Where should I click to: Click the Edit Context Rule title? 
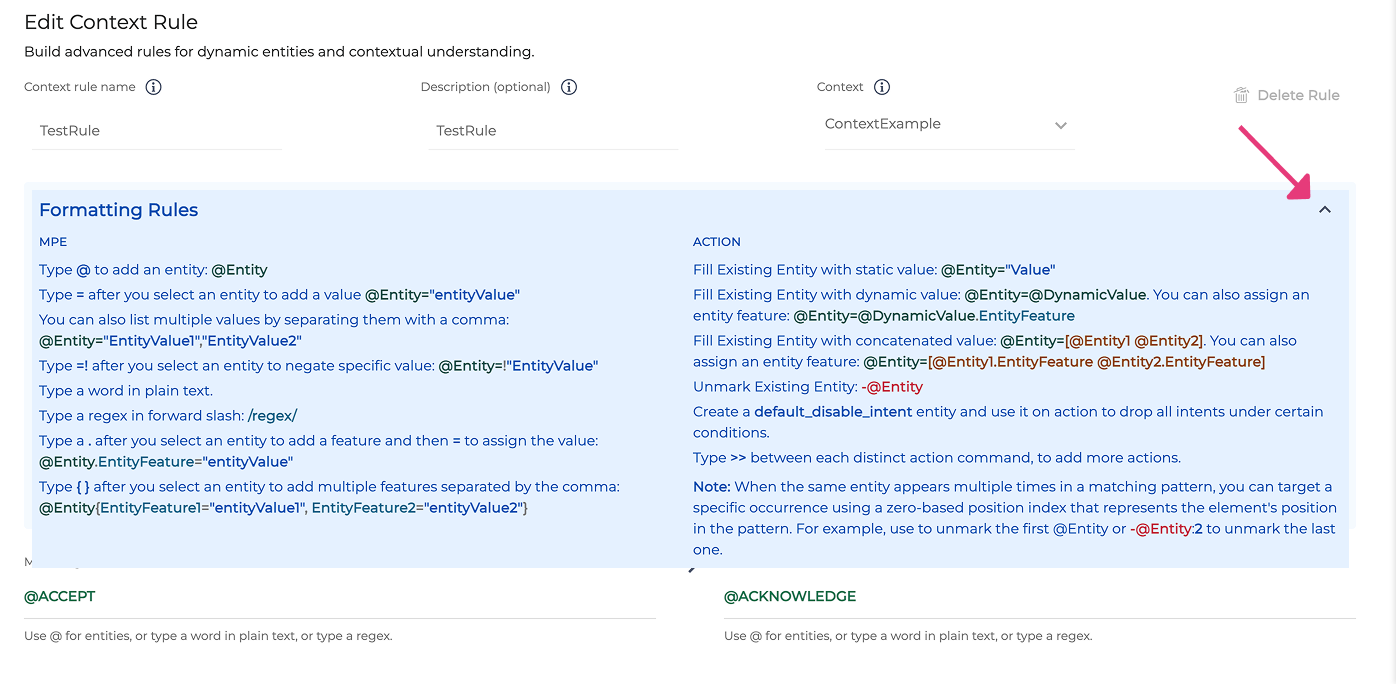111,22
